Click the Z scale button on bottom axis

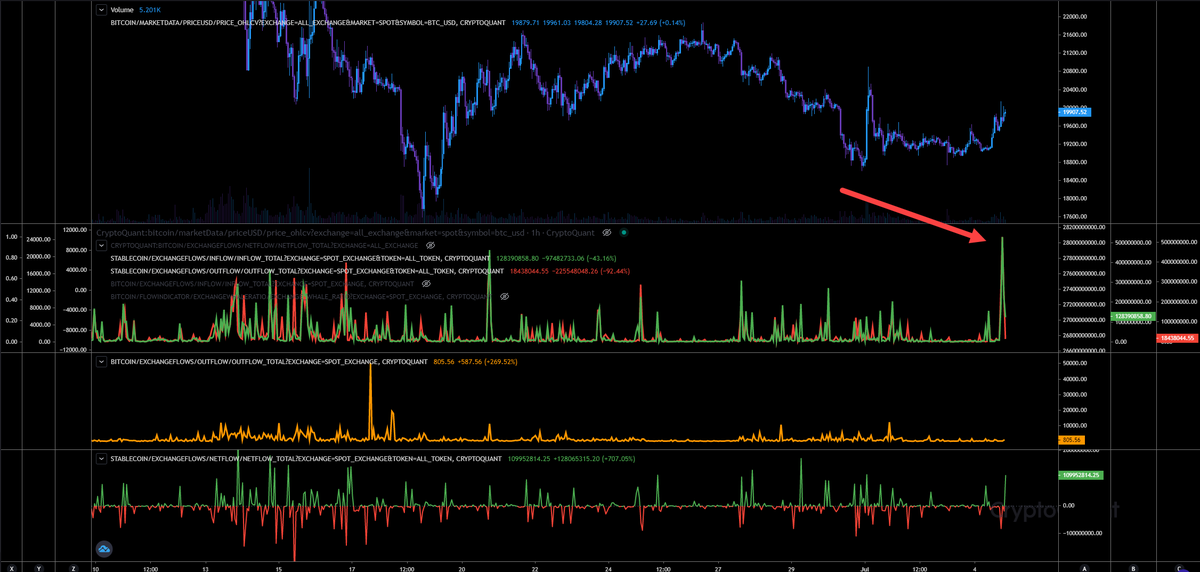(74, 566)
